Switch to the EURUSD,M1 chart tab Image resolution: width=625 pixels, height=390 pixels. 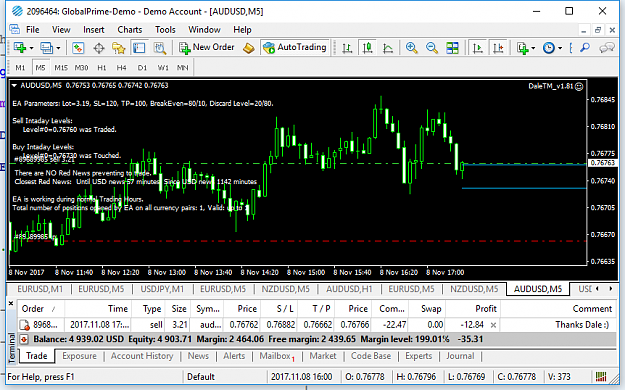point(40,289)
